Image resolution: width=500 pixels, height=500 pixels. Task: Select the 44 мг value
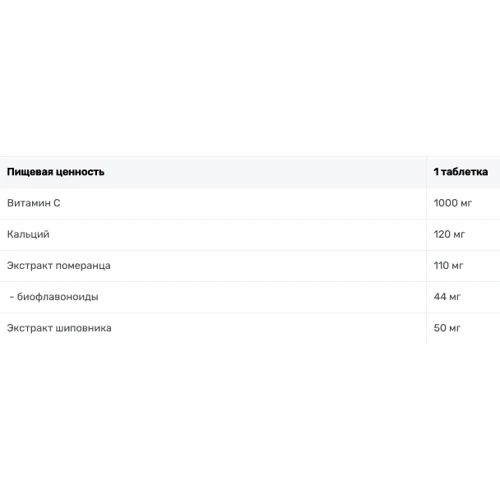pos(447,297)
